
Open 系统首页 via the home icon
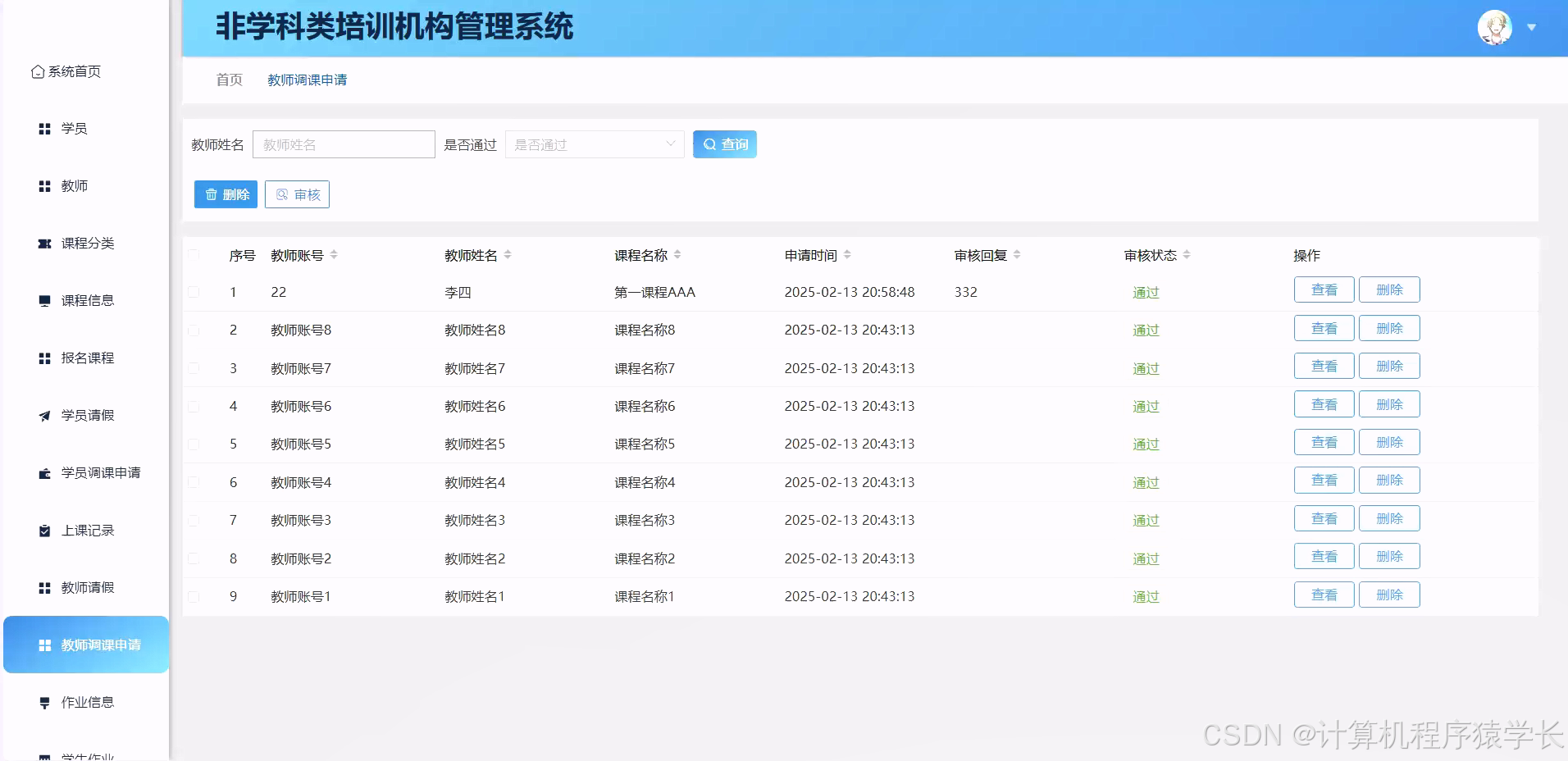click(x=37, y=71)
